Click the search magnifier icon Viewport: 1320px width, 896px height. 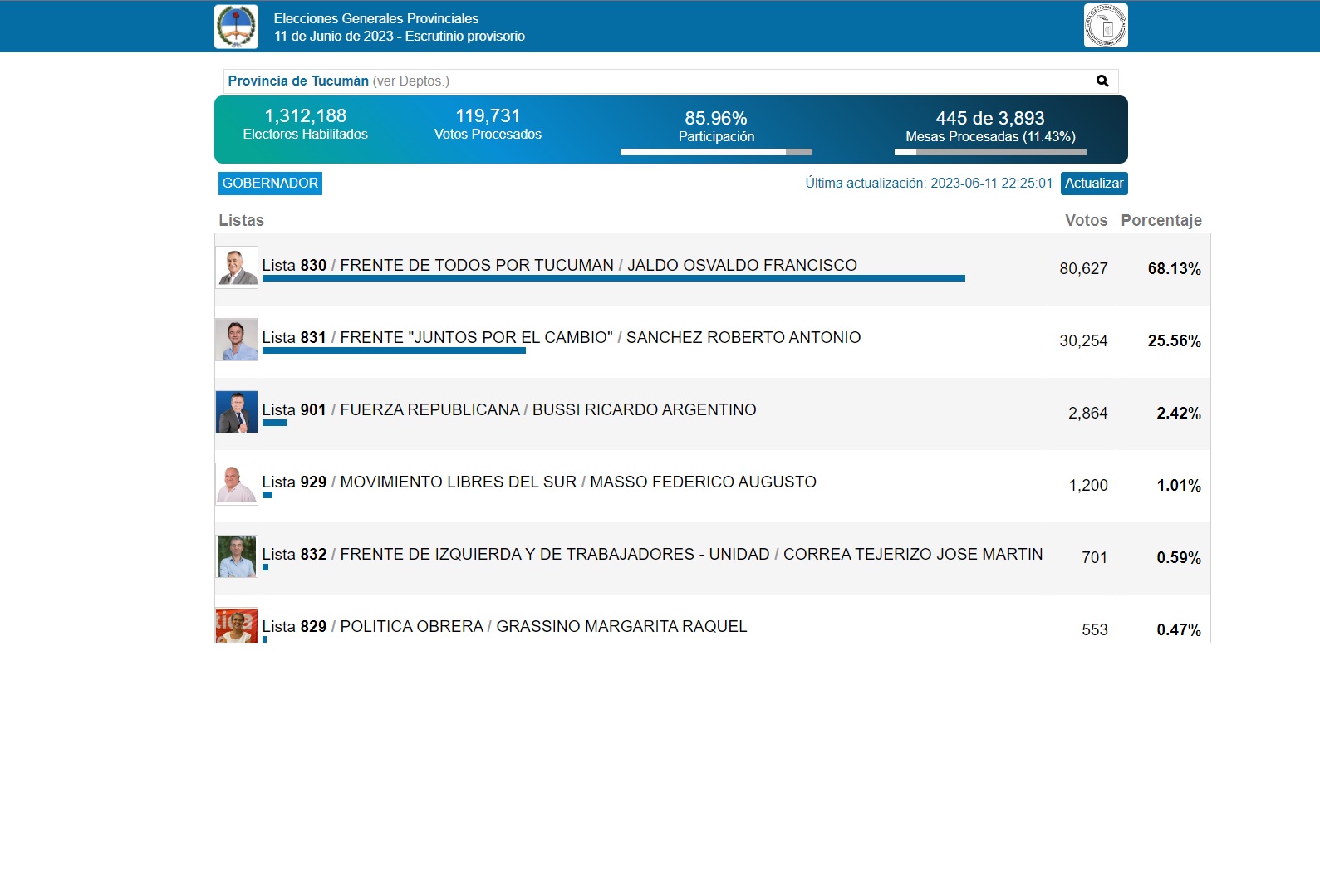pos(1102,81)
